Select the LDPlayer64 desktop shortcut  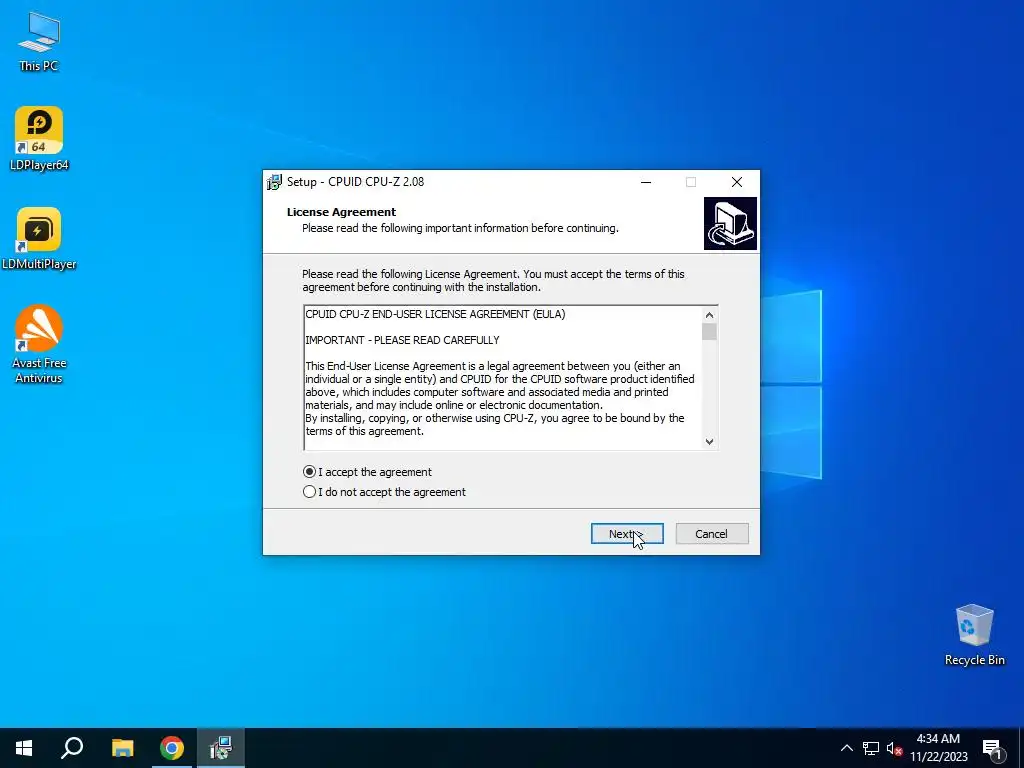coord(39,138)
